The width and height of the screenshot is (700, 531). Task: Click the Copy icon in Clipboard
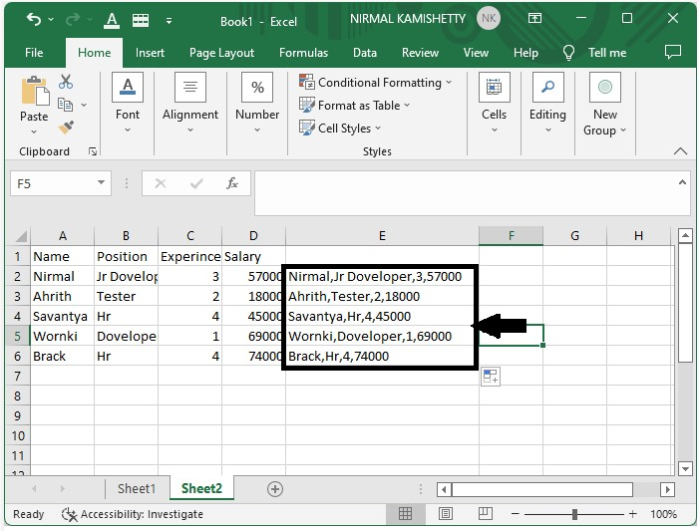point(66,105)
